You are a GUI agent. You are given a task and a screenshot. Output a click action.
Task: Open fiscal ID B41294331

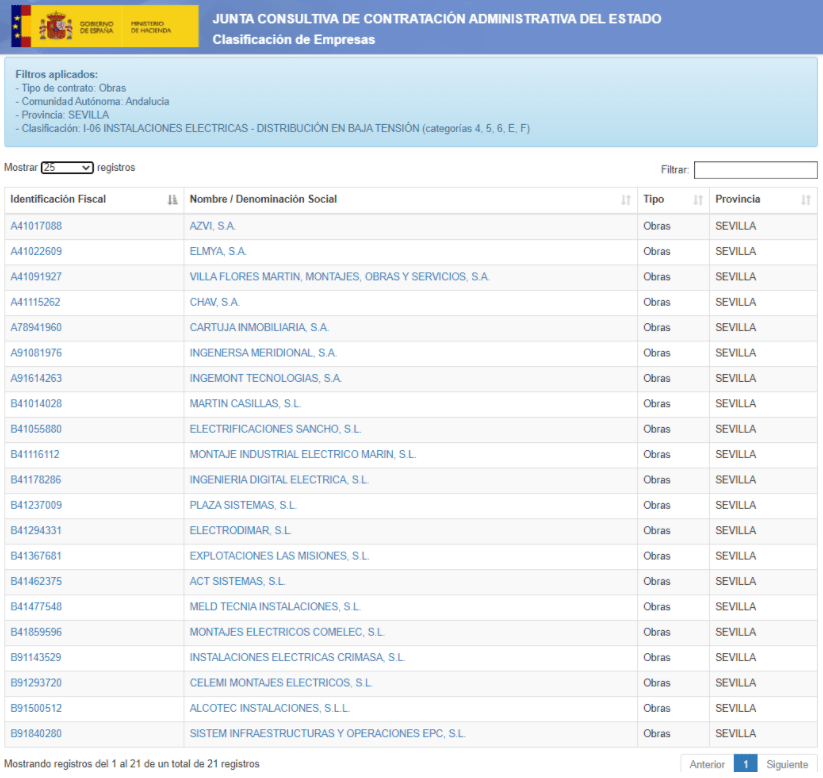[36, 531]
